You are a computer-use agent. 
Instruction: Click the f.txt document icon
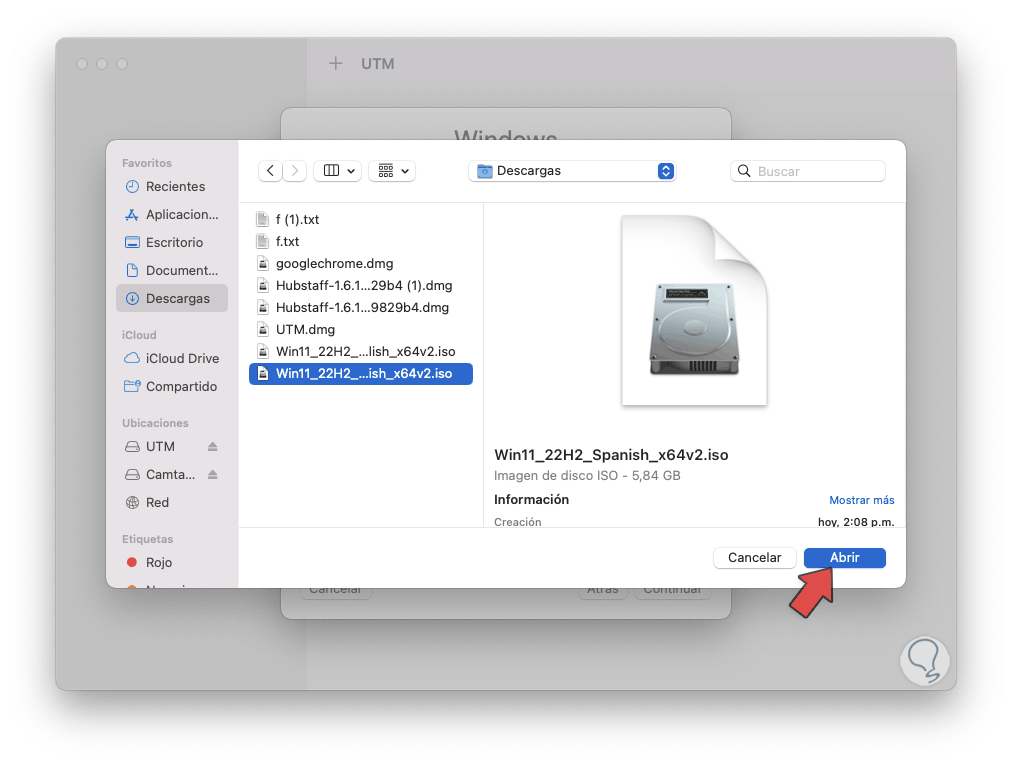click(263, 241)
